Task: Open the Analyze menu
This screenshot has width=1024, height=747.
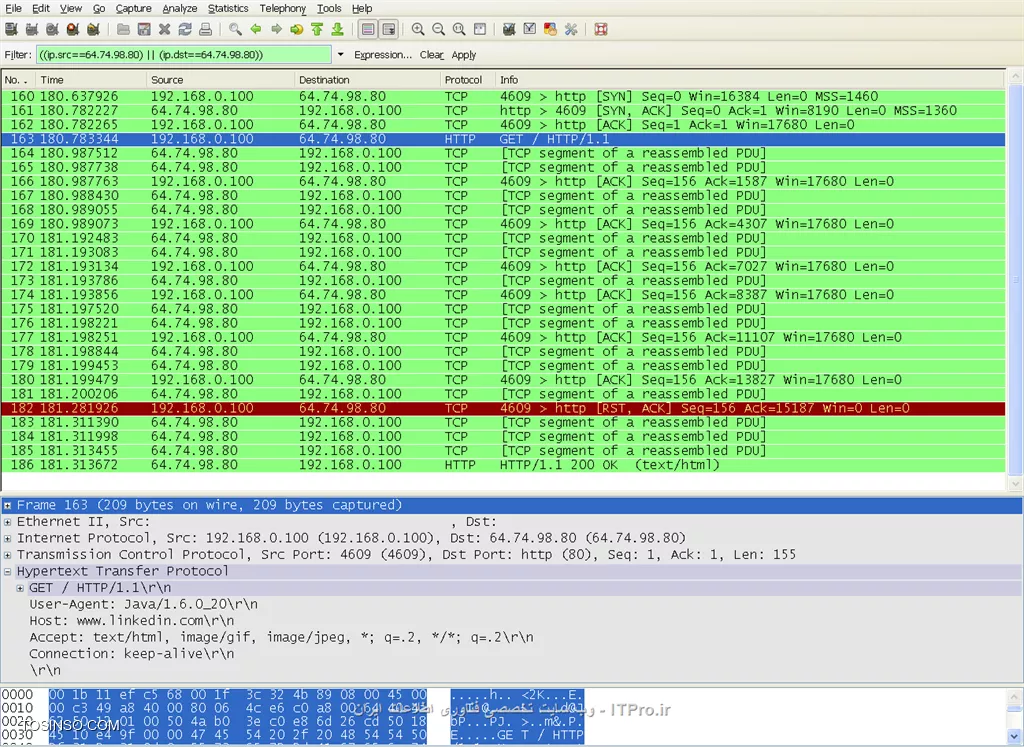Action: pyautogui.click(x=180, y=8)
